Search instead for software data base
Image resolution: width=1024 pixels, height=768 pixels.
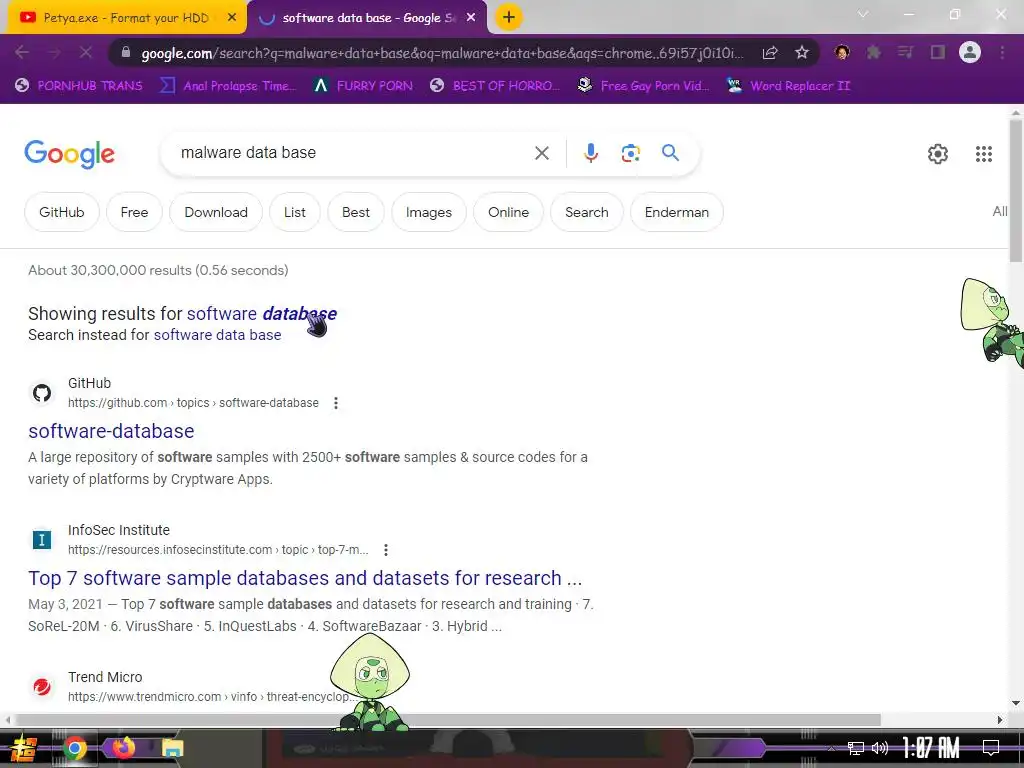[217, 335]
